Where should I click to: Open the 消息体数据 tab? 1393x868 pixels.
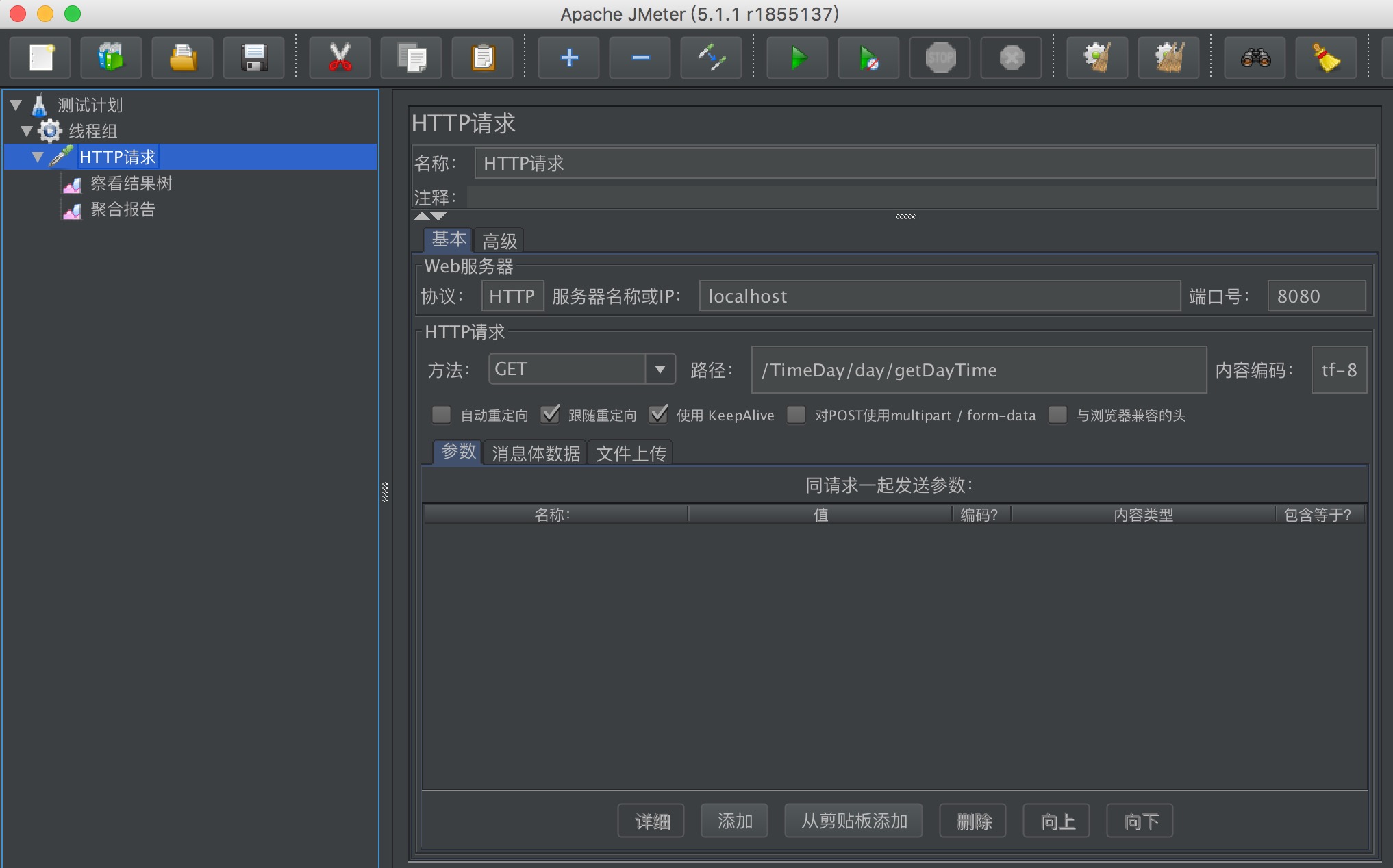coord(536,453)
